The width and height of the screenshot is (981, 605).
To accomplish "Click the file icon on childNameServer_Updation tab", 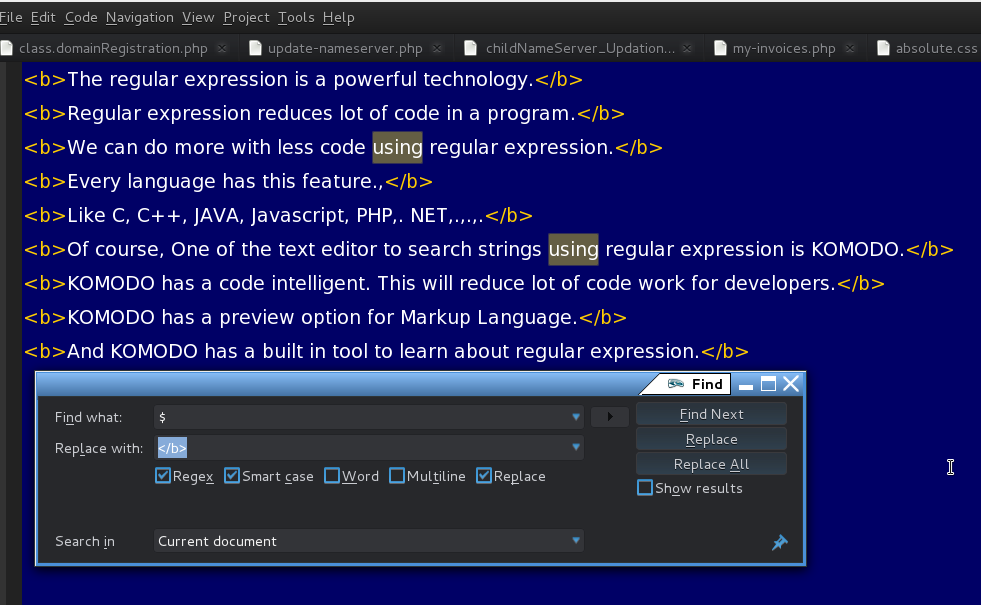I will [x=470, y=48].
